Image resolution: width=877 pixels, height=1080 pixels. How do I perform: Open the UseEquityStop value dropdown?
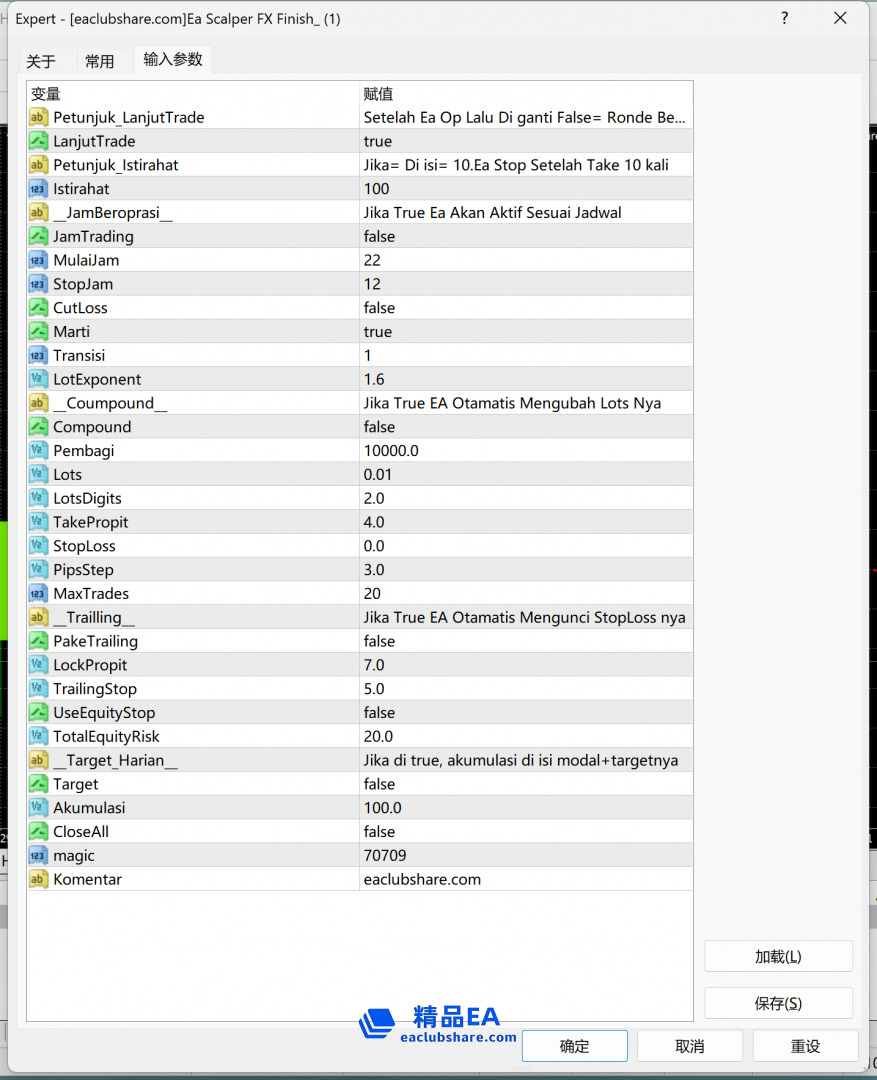coord(525,713)
